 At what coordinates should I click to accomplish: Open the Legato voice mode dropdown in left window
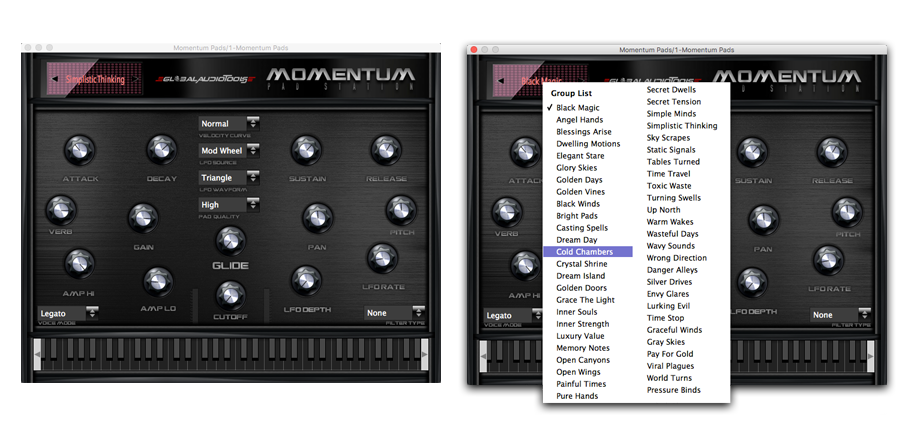click(x=68, y=313)
